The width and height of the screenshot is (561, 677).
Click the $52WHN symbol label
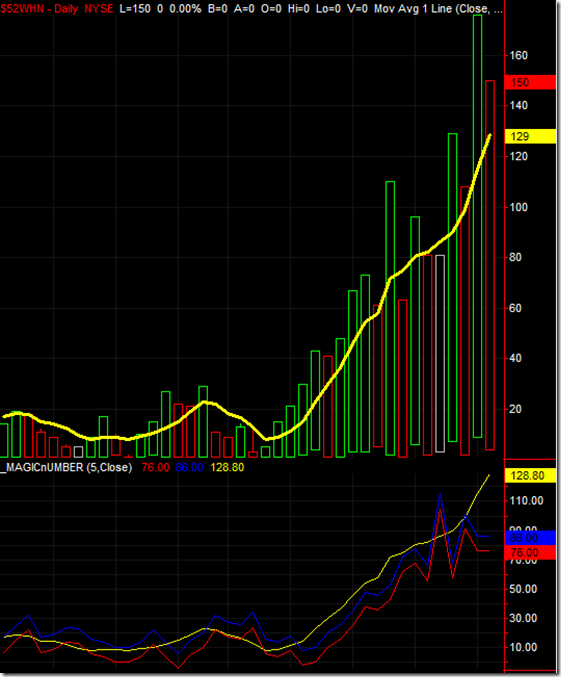tap(22, 9)
